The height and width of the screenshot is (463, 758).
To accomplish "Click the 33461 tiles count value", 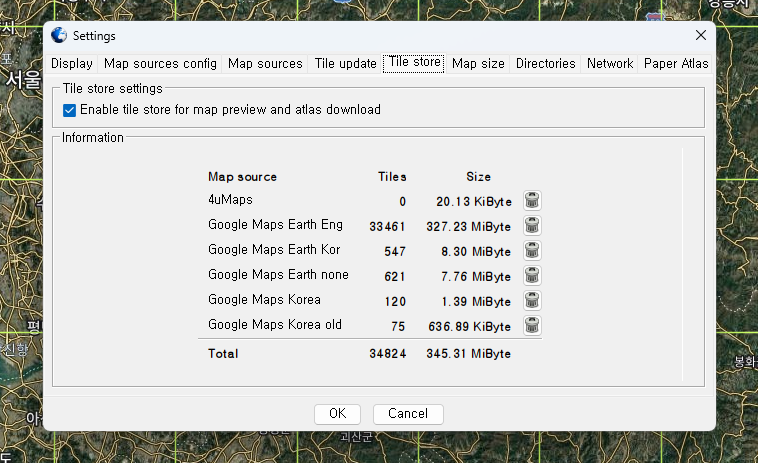I will (x=387, y=227).
